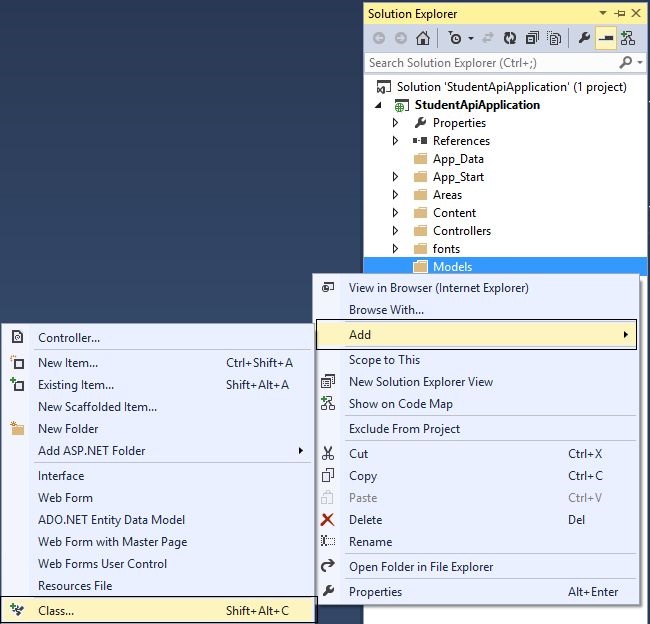
Task: Click Rename in the context menu
Action: [476, 541]
